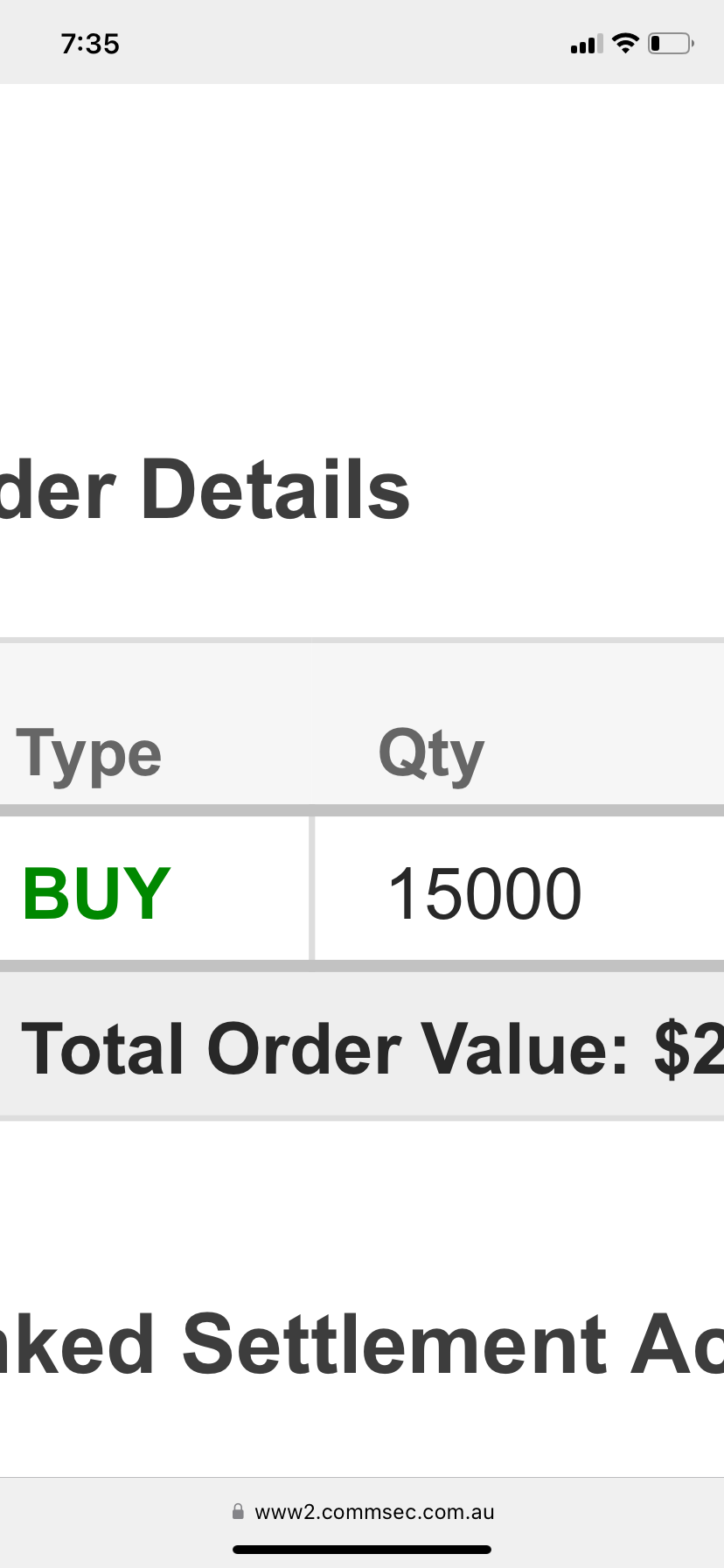
Task: Tap the 7:35 clock in status bar
Action: tap(90, 44)
